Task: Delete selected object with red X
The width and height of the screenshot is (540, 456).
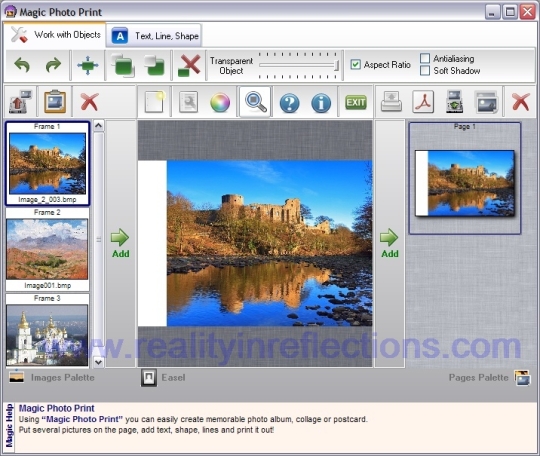Action: (189, 65)
